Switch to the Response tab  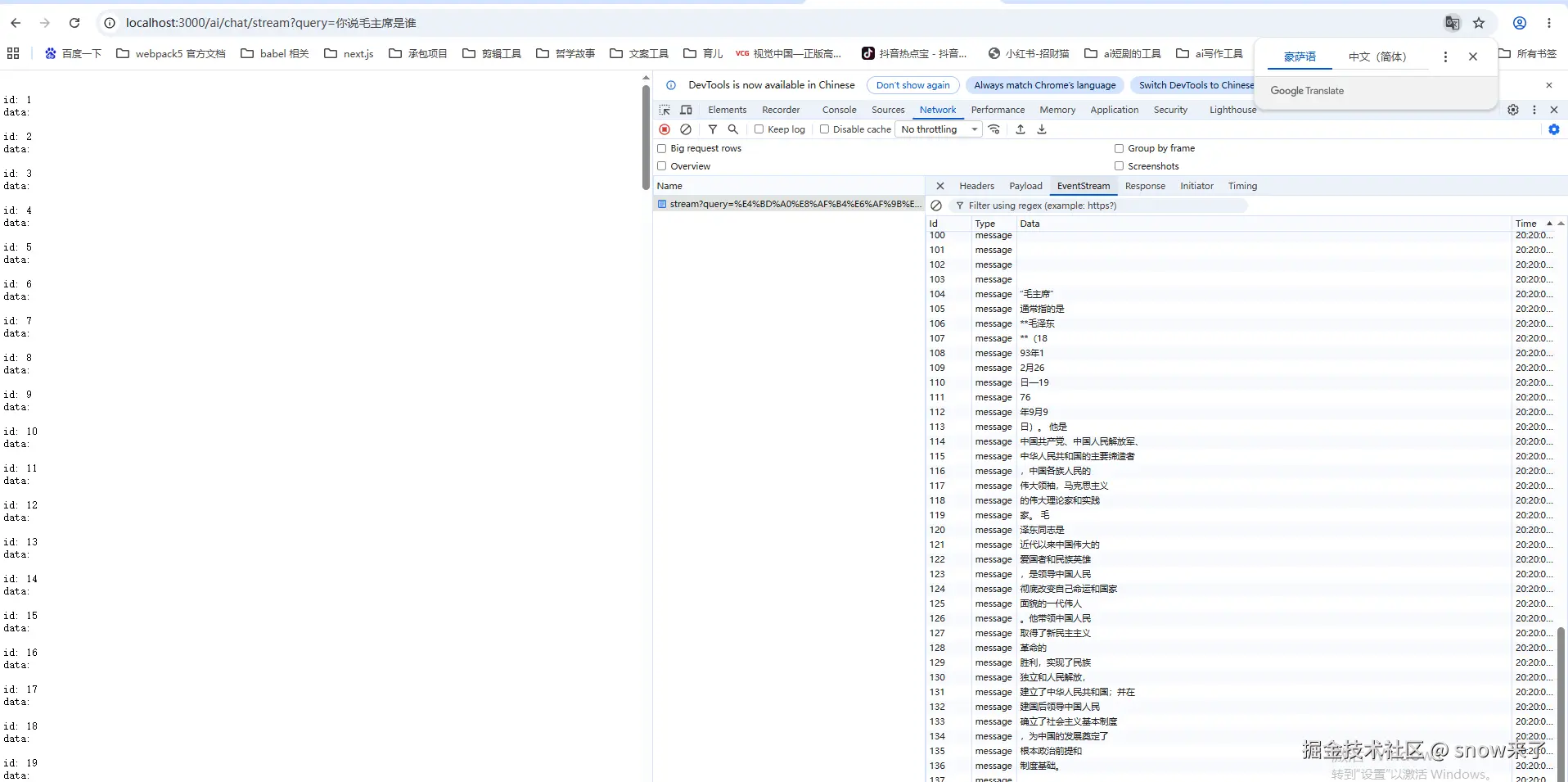[1145, 186]
